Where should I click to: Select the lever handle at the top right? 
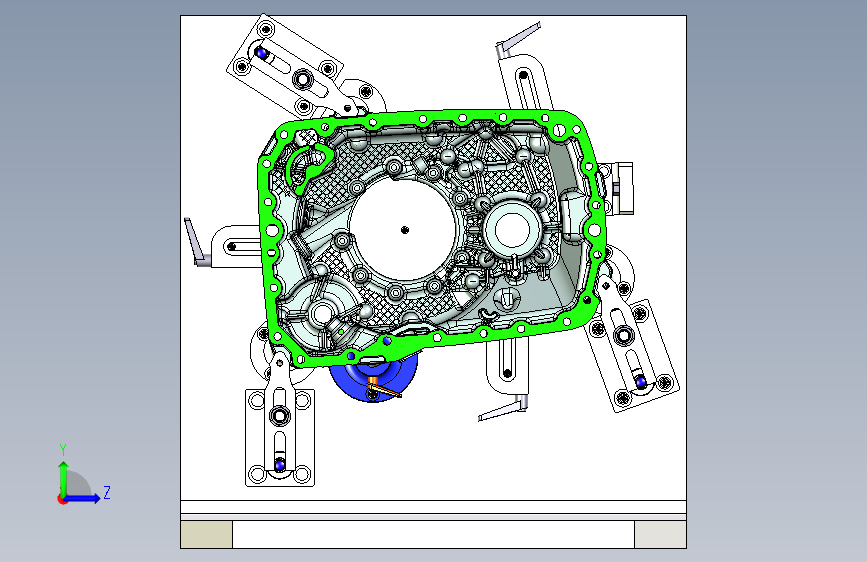517,40
